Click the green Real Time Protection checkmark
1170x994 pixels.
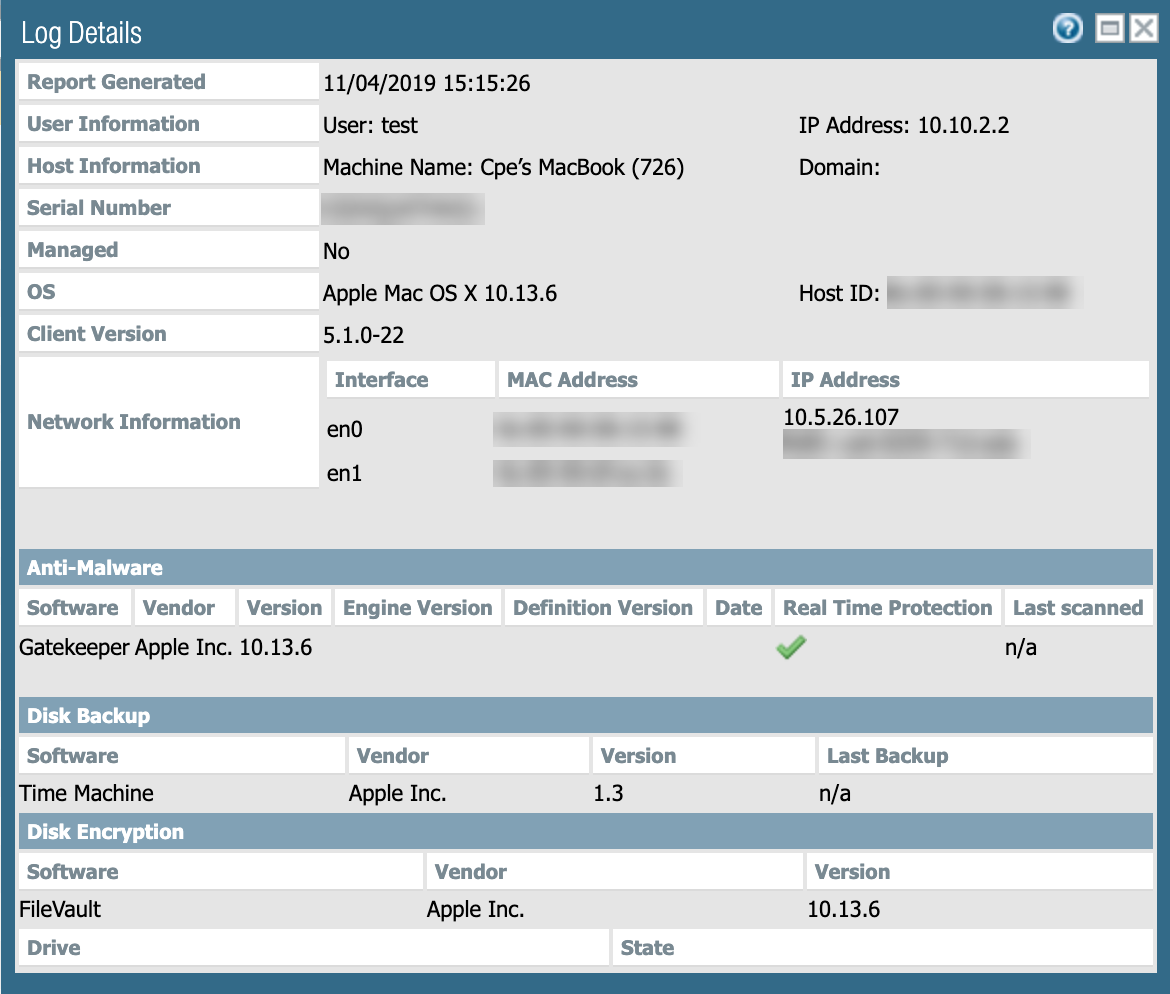point(791,648)
